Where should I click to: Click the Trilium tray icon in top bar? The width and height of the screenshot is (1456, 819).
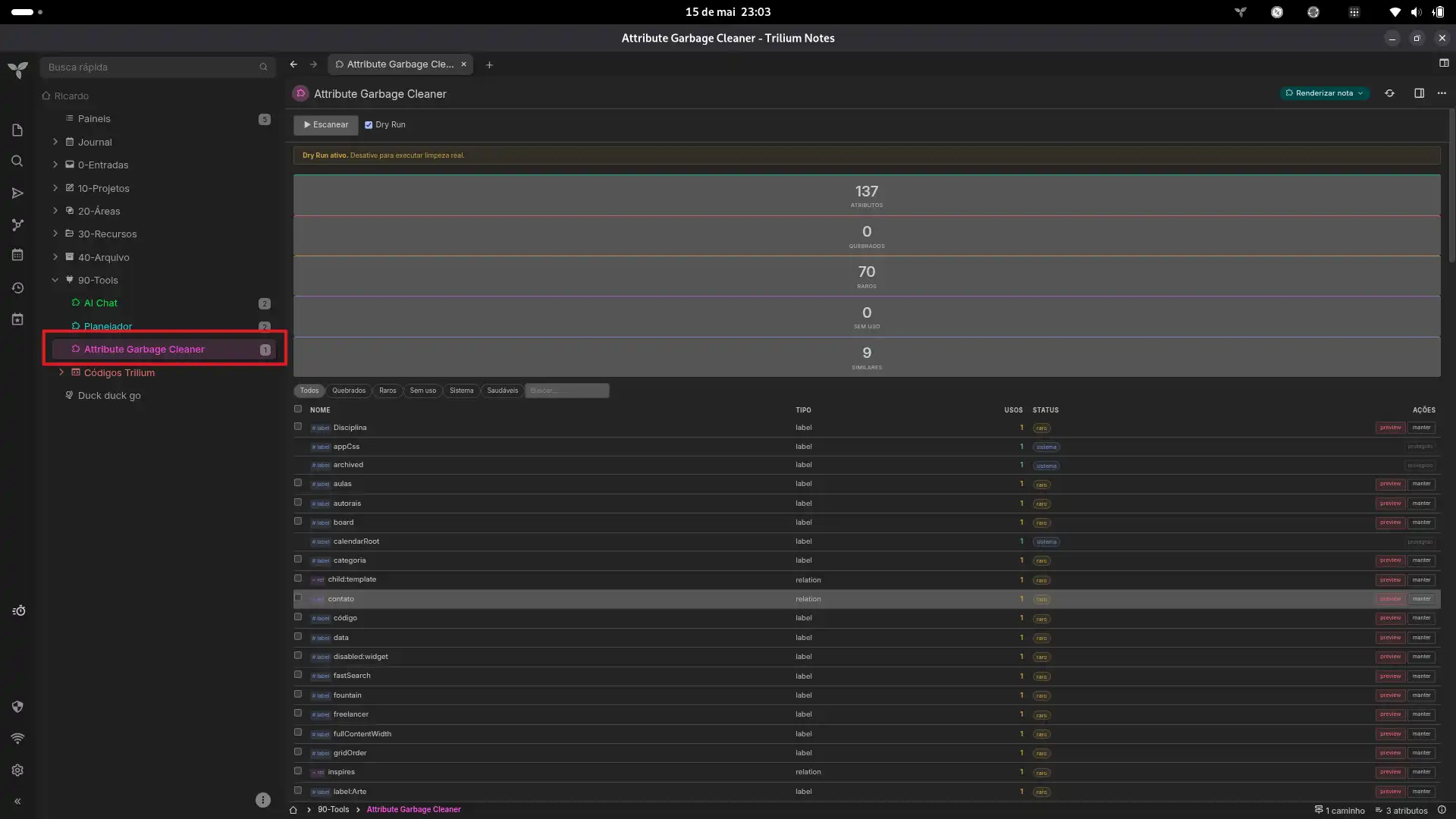coord(1241,12)
